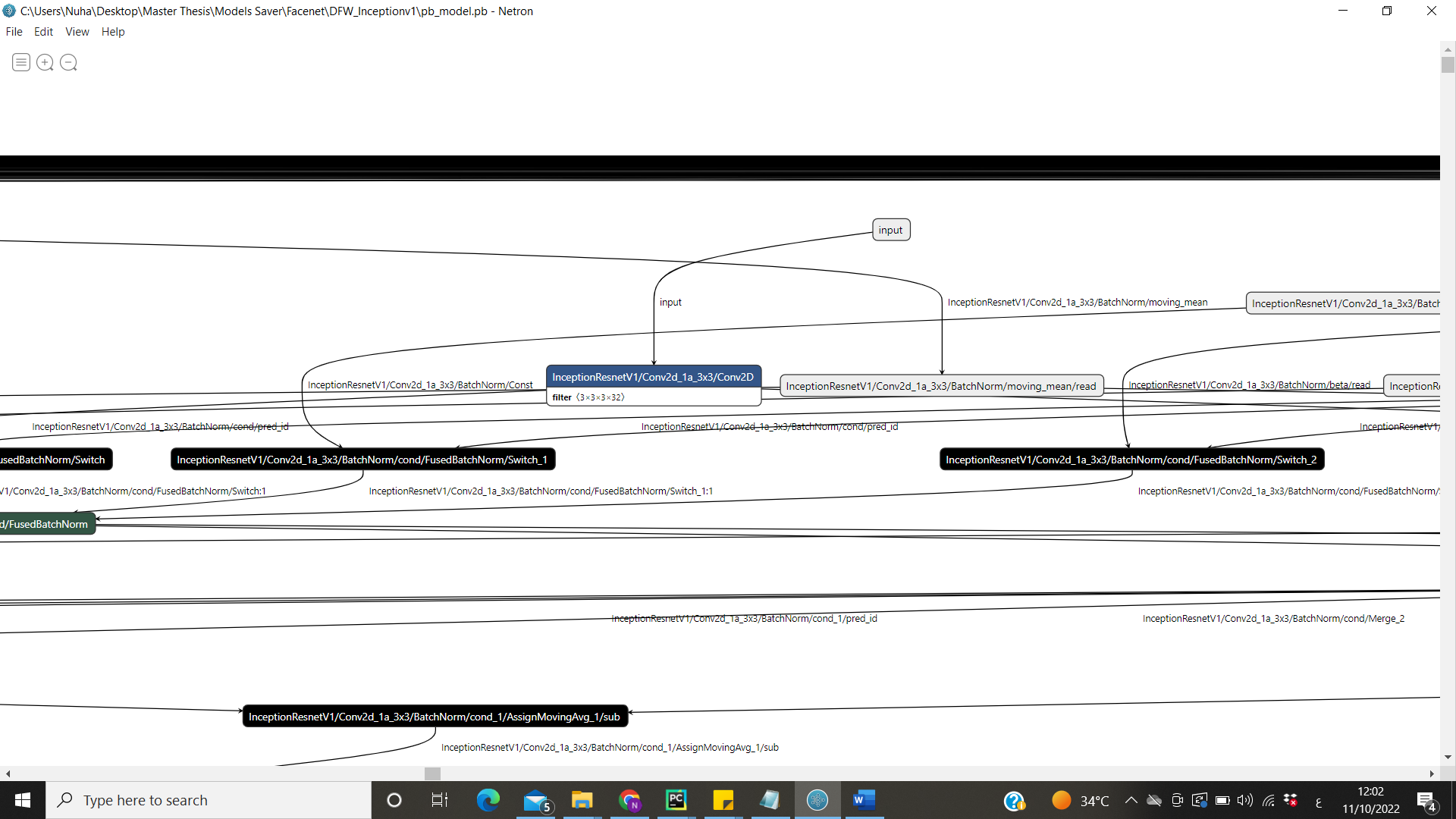The image size is (1456, 819).
Task: Select the FusedBatchNorm/Switch_1 node
Action: pyautogui.click(x=362, y=459)
